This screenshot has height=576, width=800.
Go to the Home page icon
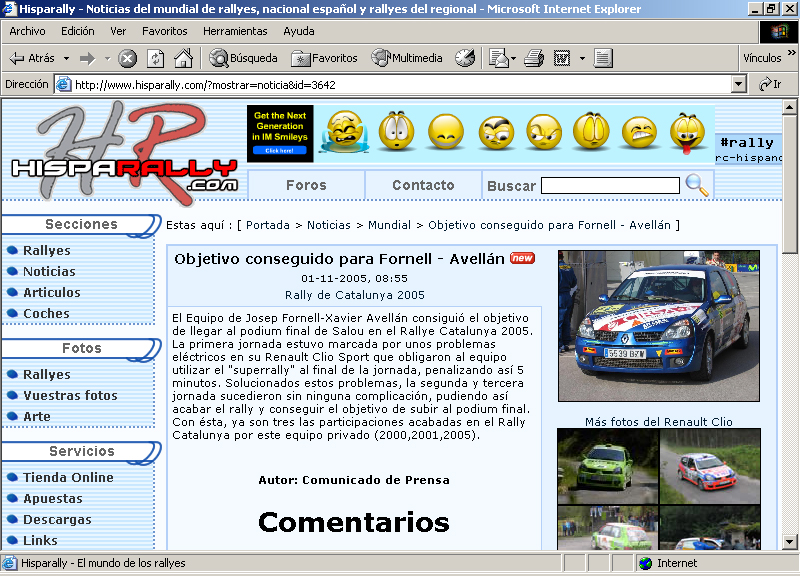pos(184,58)
